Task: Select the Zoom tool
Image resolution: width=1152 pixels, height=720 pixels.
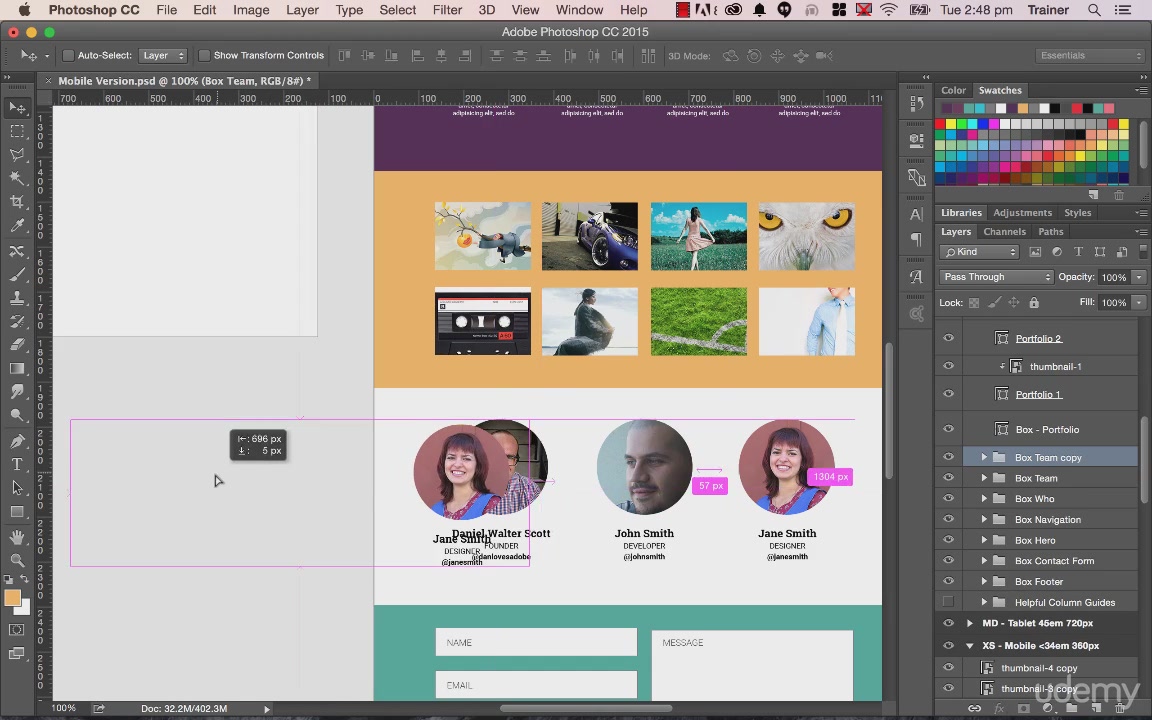Action: pos(17,561)
